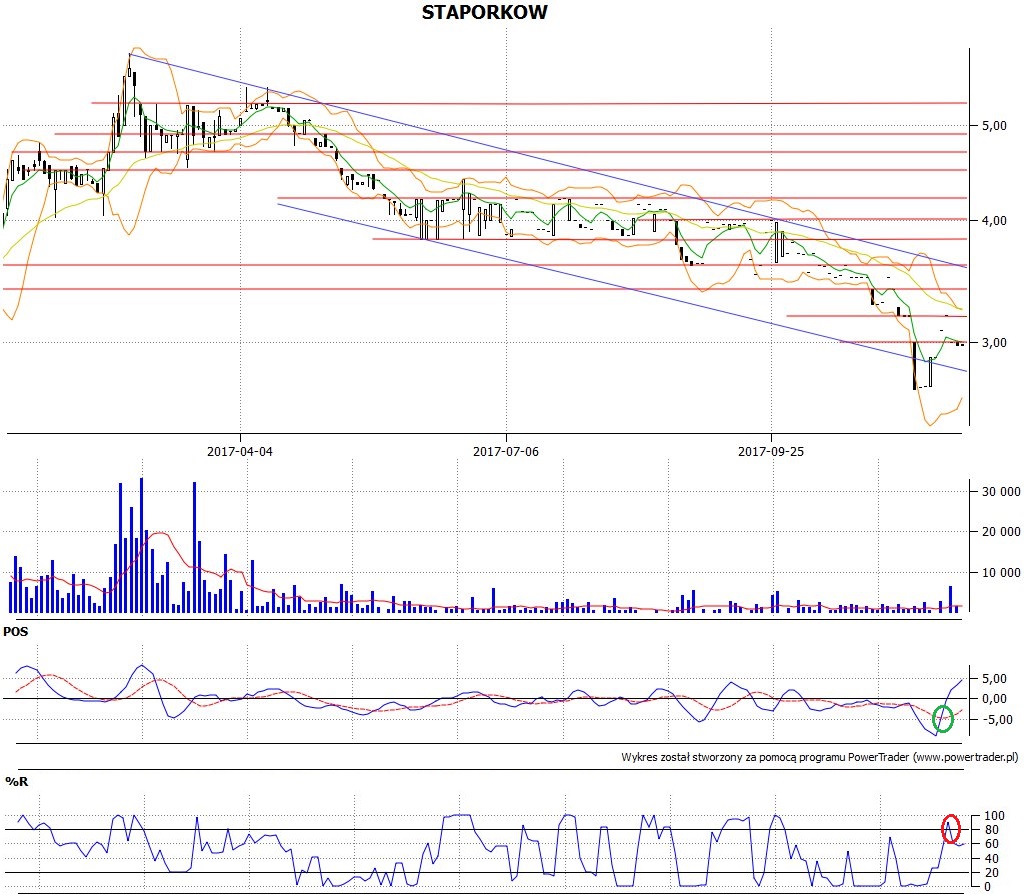Click the %R indicator label

pyautogui.click(x=16, y=781)
